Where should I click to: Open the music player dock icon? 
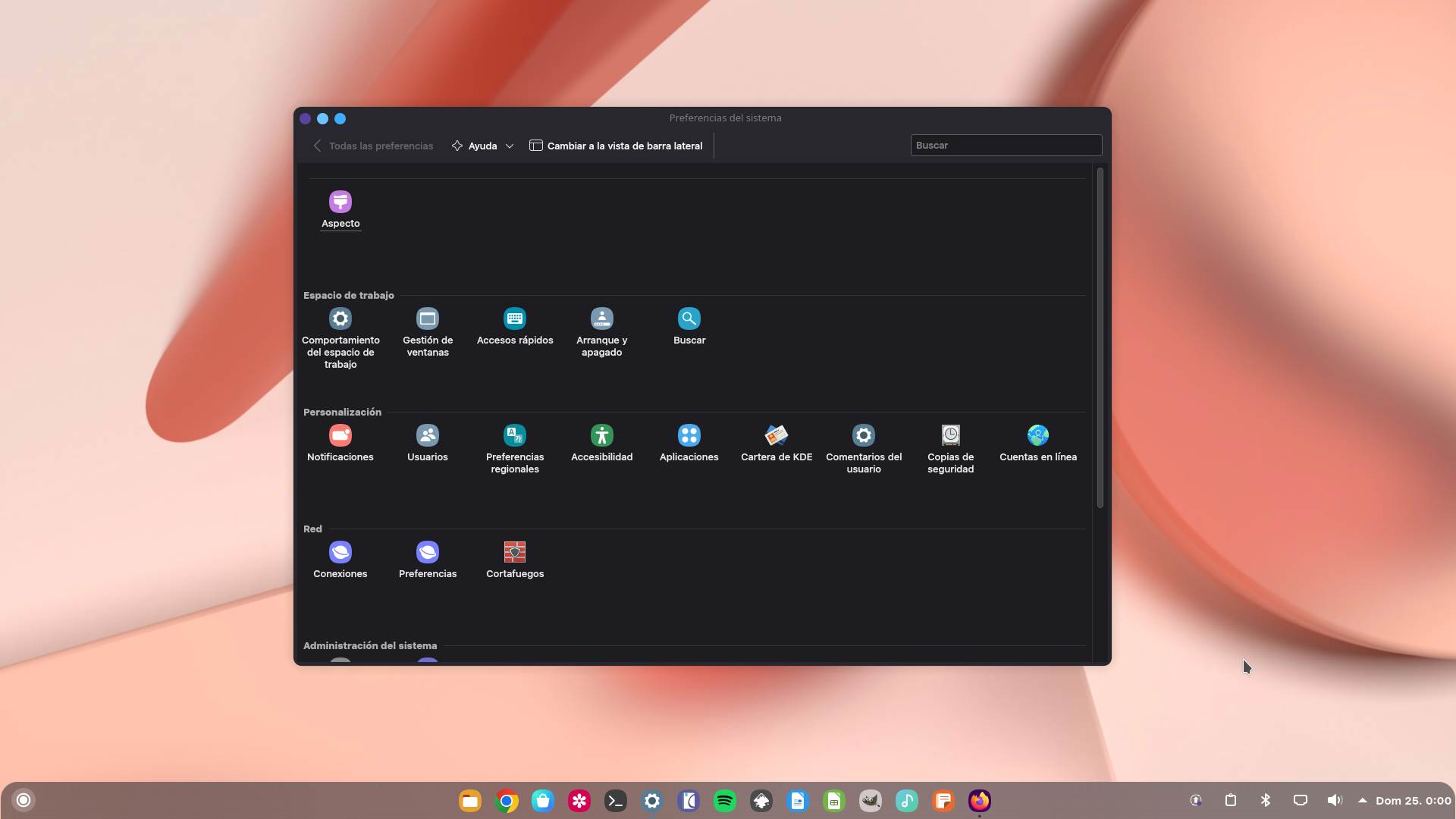[907, 801]
